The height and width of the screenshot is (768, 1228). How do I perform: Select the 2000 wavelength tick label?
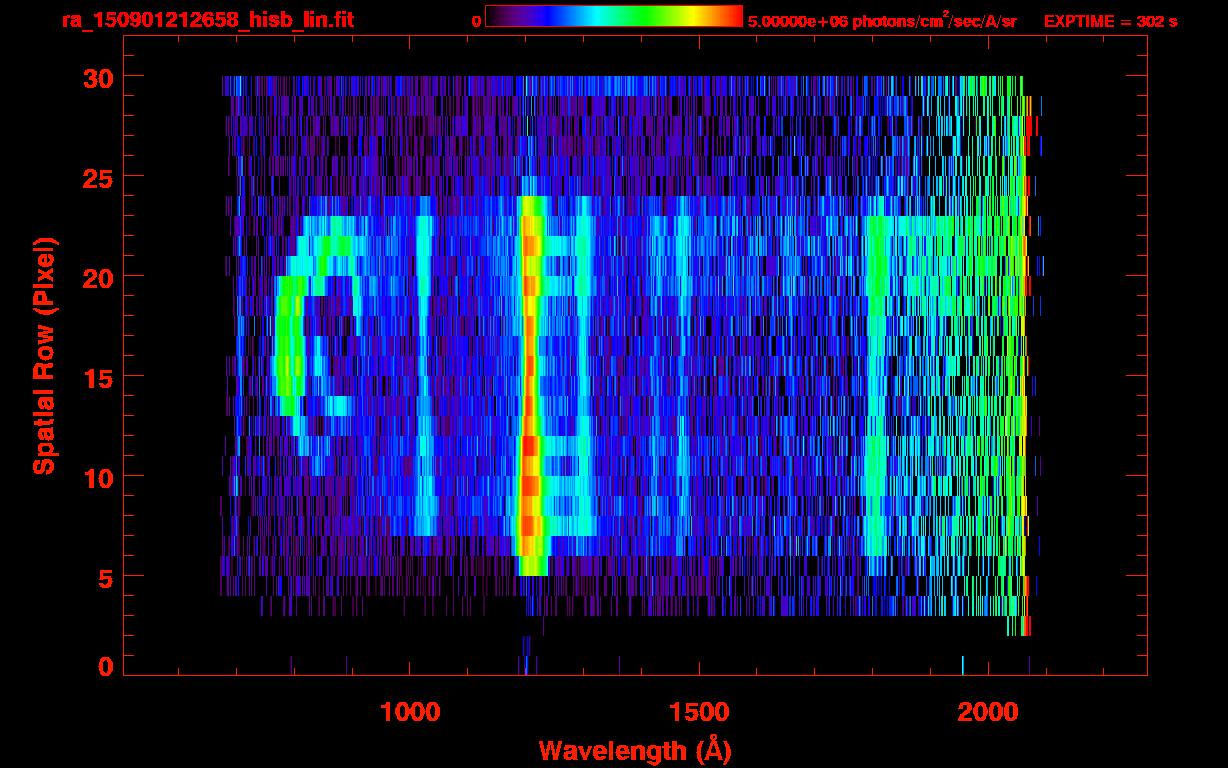[x=987, y=712]
